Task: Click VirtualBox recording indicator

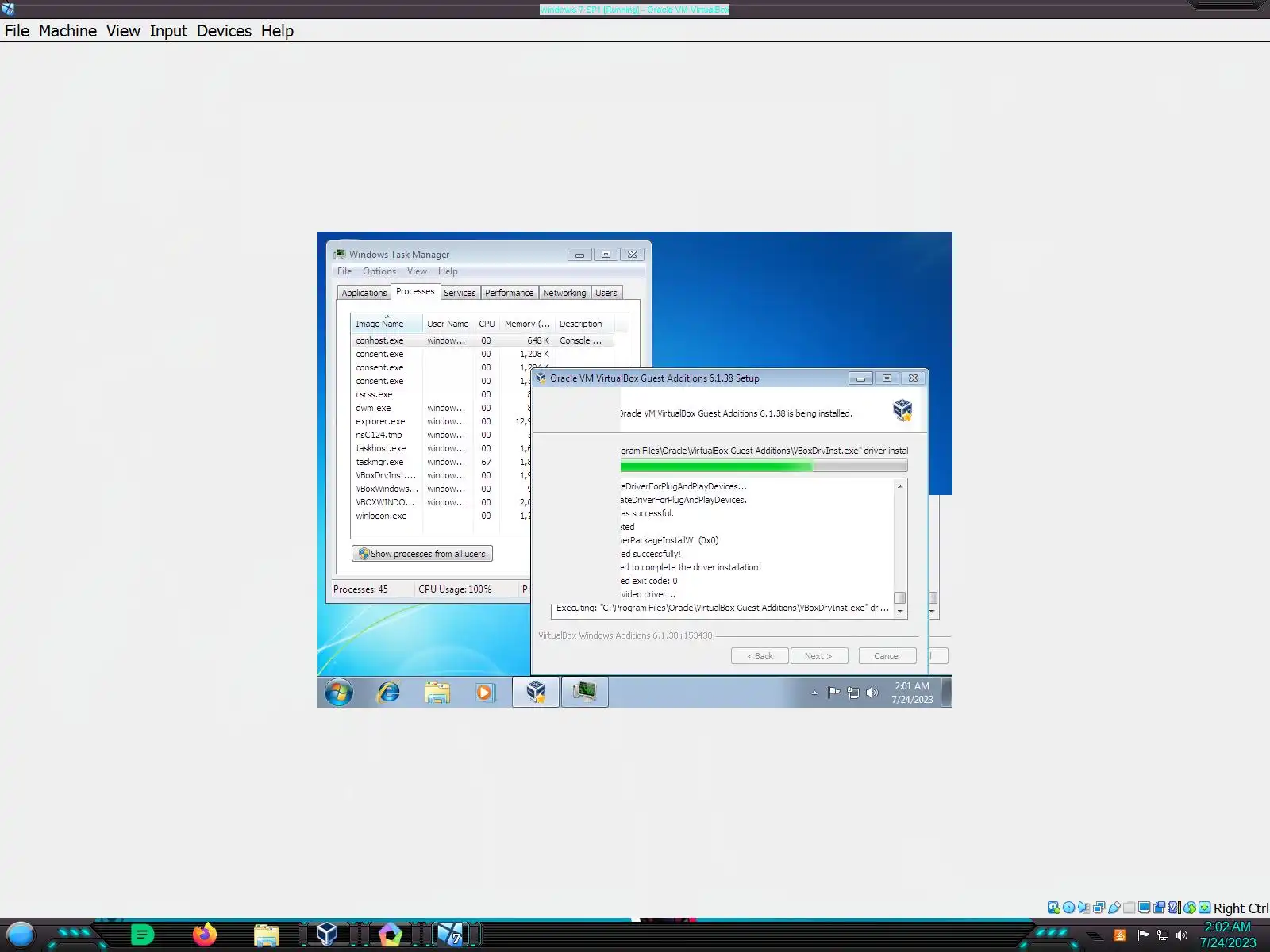Action: tap(1159, 908)
